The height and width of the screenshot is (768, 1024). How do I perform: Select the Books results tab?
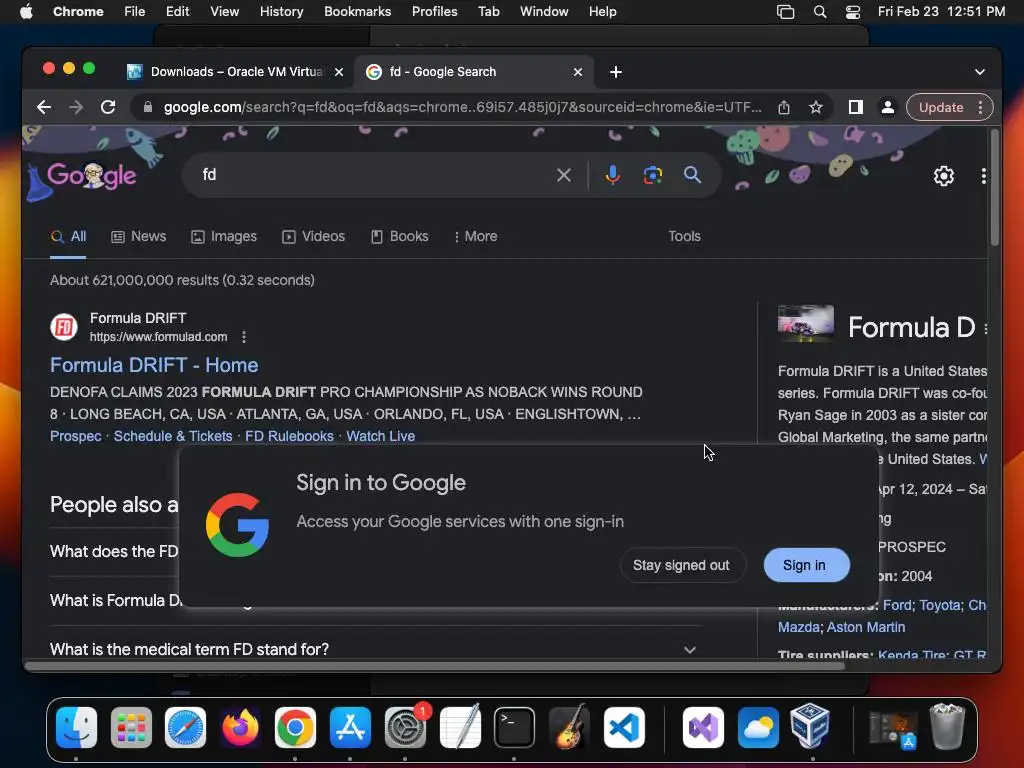400,236
